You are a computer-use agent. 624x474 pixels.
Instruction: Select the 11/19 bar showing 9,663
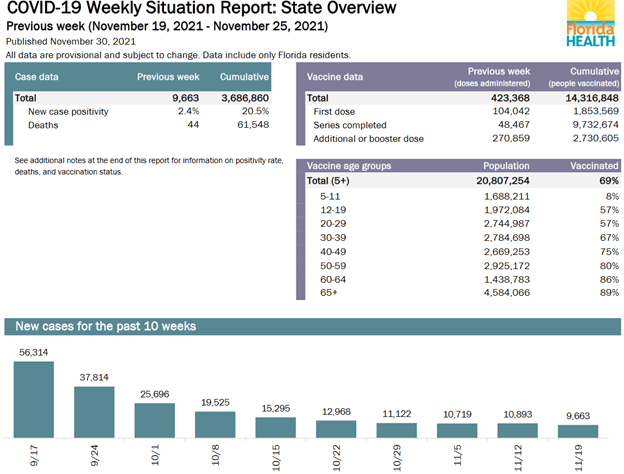click(x=577, y=431)
